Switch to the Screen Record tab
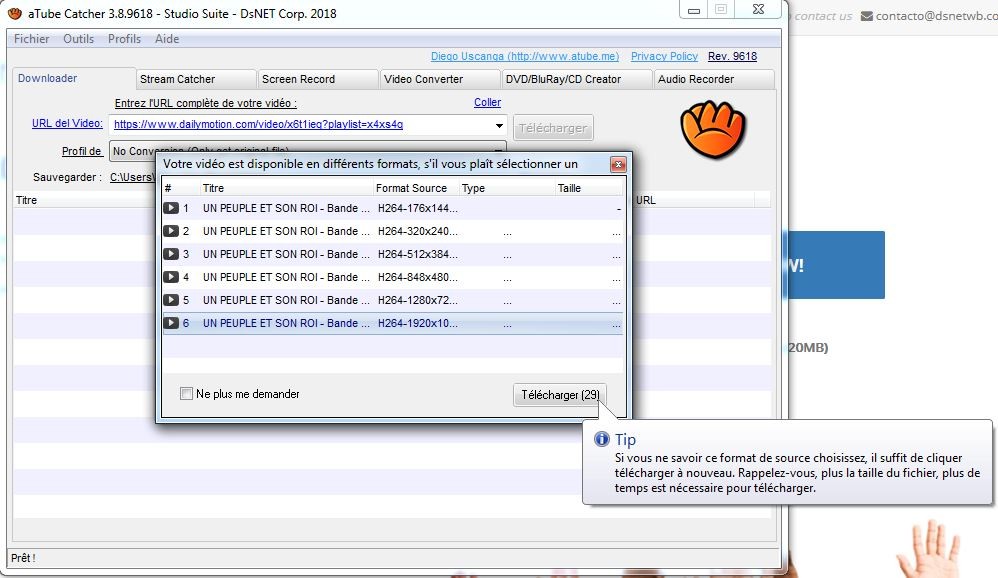998x578 pixels. pyautogui.click(x=318, y=79)
